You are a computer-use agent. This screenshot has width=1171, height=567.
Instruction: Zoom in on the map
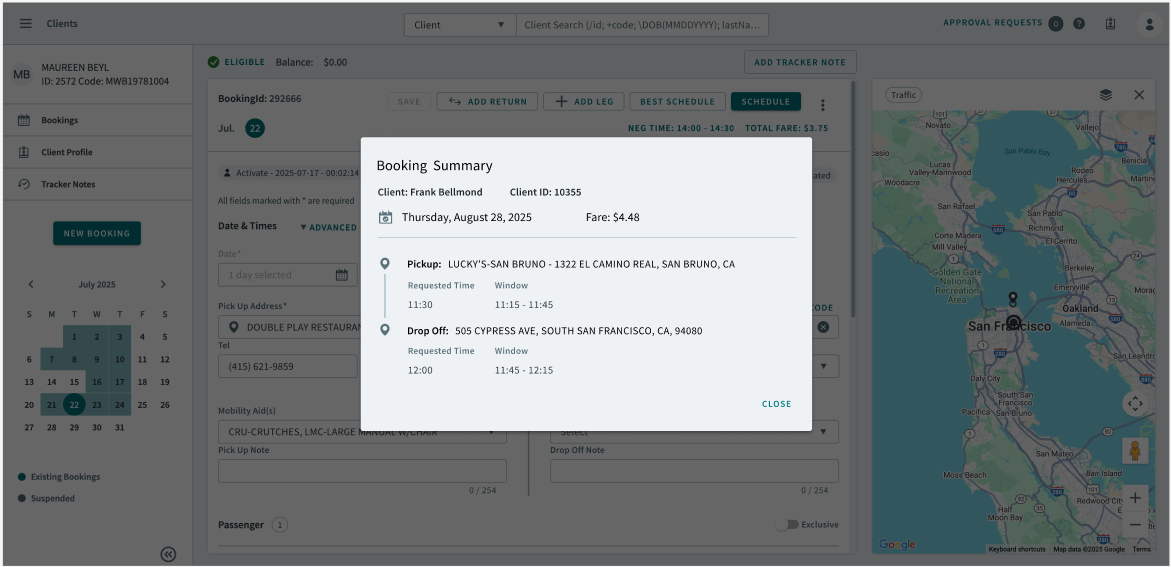click(1135, 498)
